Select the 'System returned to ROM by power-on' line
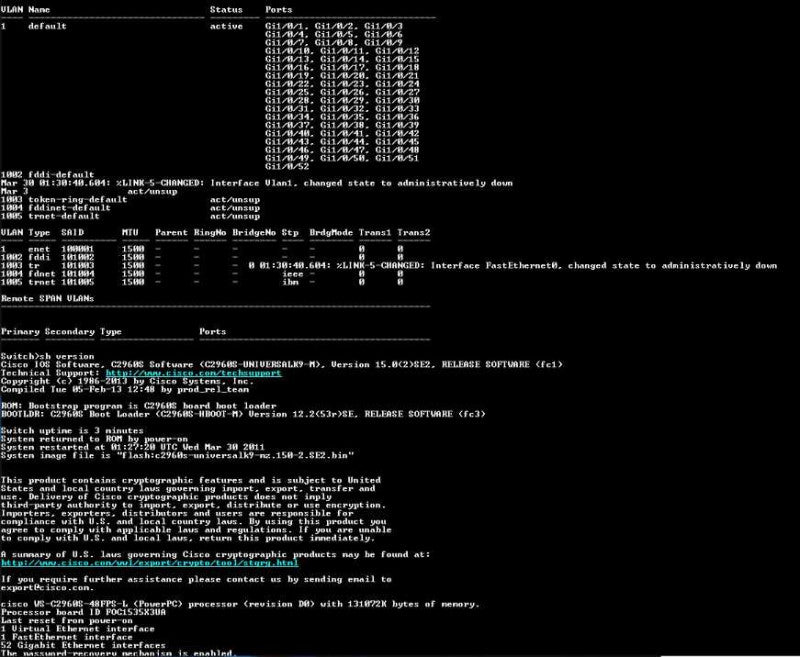Screen dimensions: 800x657 [x=94, y=439]
